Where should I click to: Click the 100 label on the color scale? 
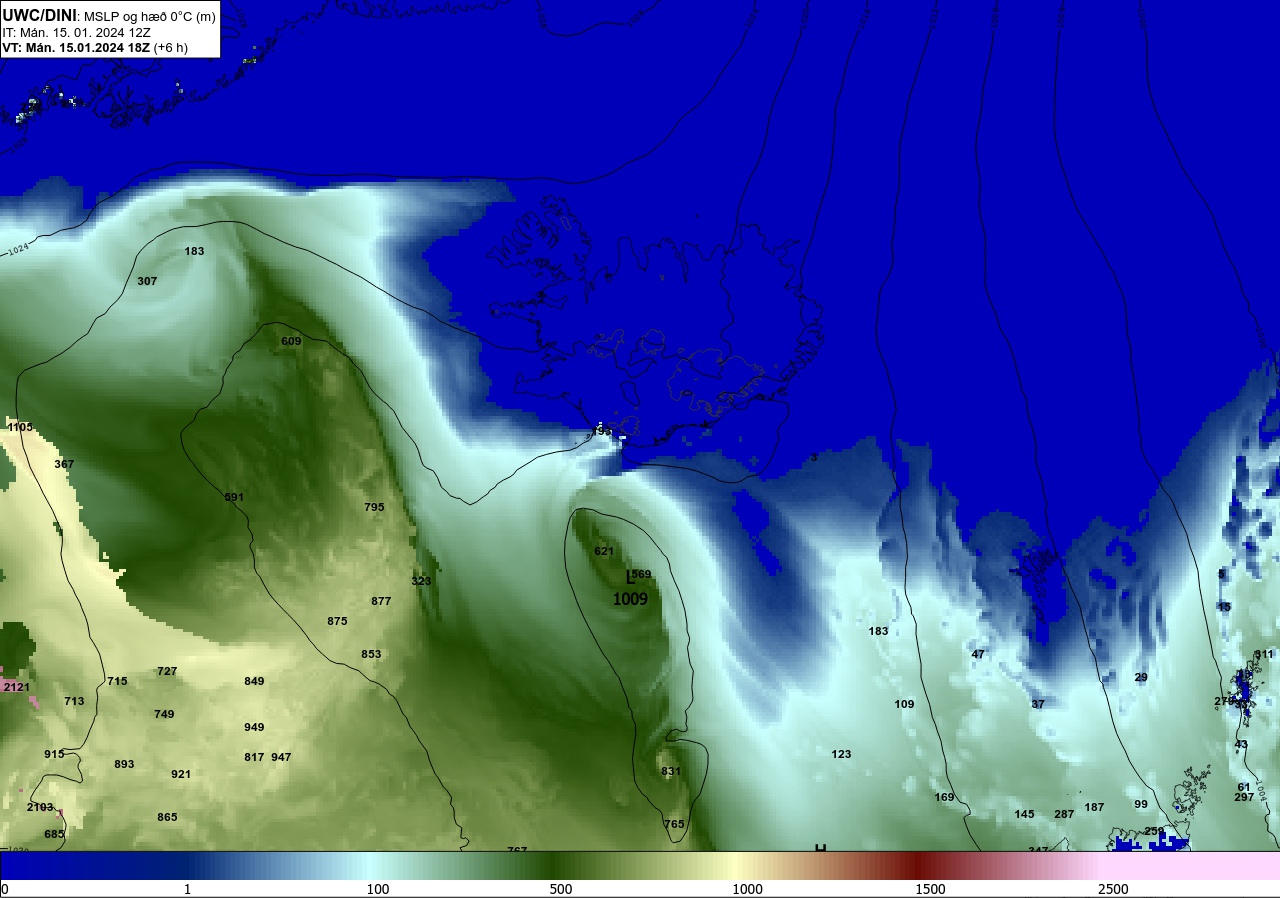(377, 889)
